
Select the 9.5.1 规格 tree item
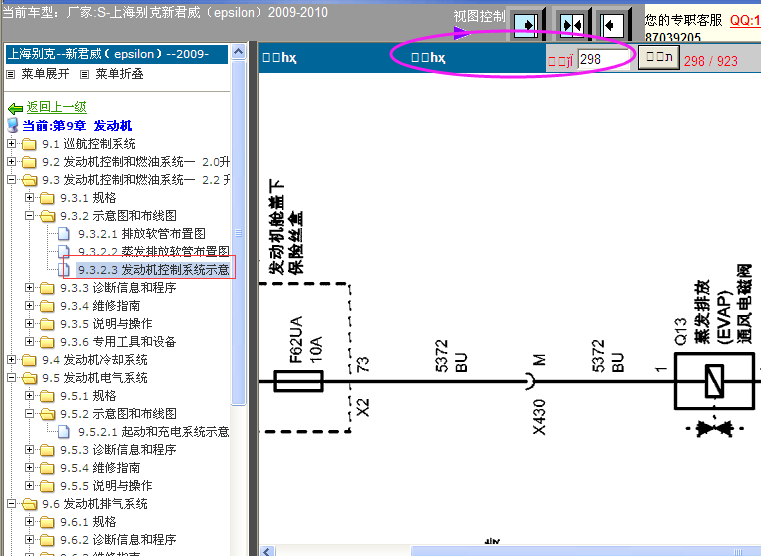[x=88, y=396]
